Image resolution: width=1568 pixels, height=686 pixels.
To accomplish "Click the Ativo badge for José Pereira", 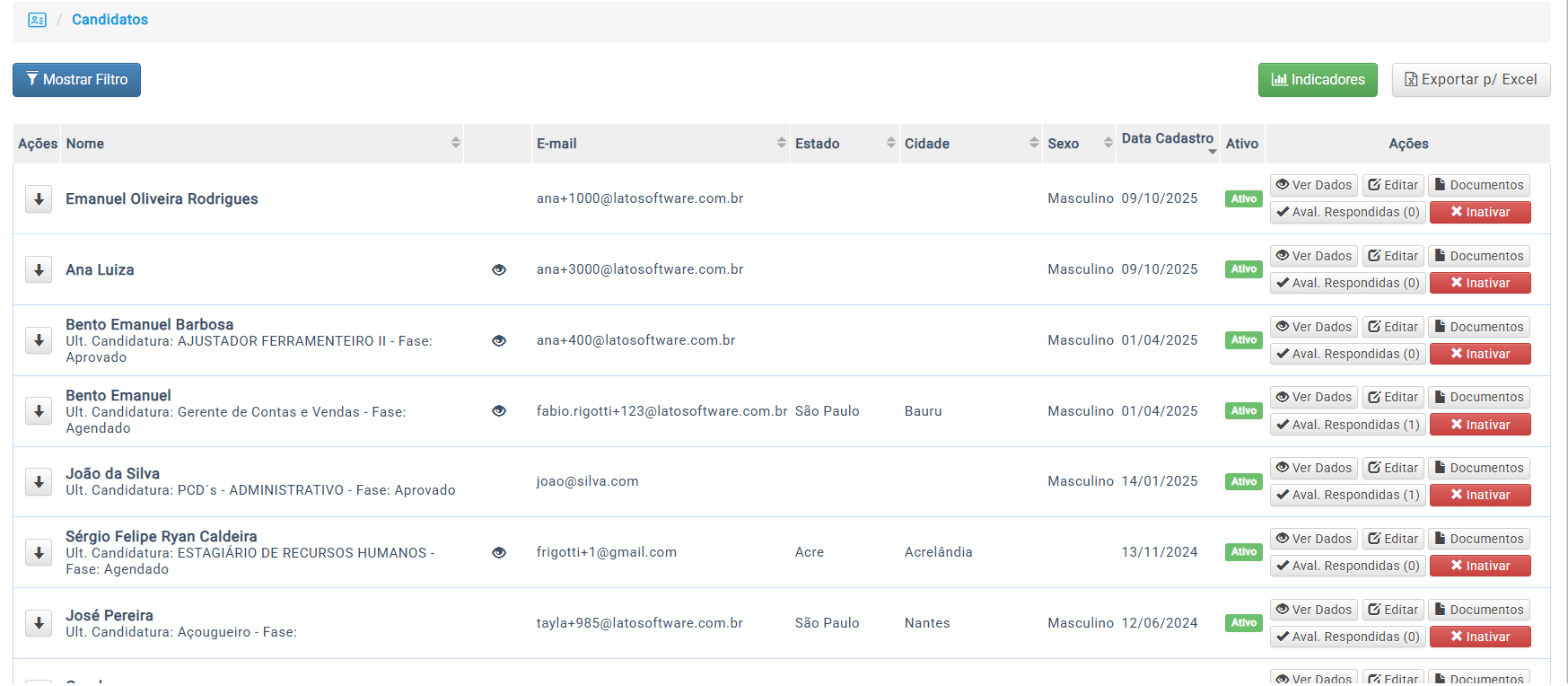I will pyautogui.click(x=1243, y=623).
